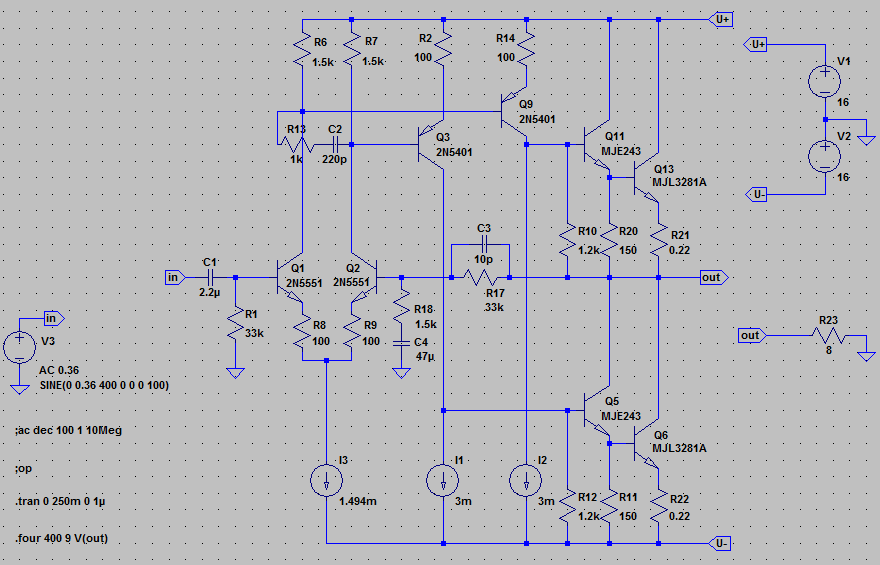Viewport: 880px width, 565px height.
Task: Click the V3 signal source symbol
Action: click(20, 347)
